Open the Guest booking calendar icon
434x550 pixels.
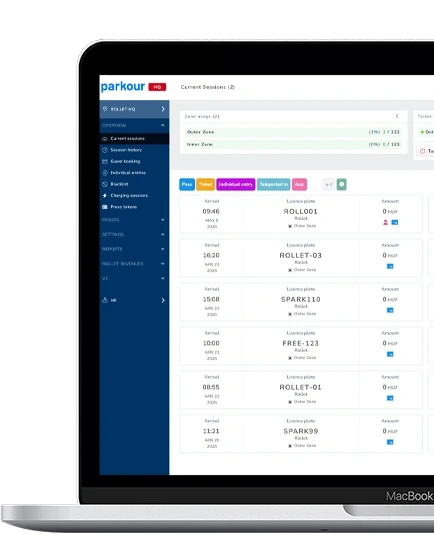pyautogui.click(x=105, y=161)
